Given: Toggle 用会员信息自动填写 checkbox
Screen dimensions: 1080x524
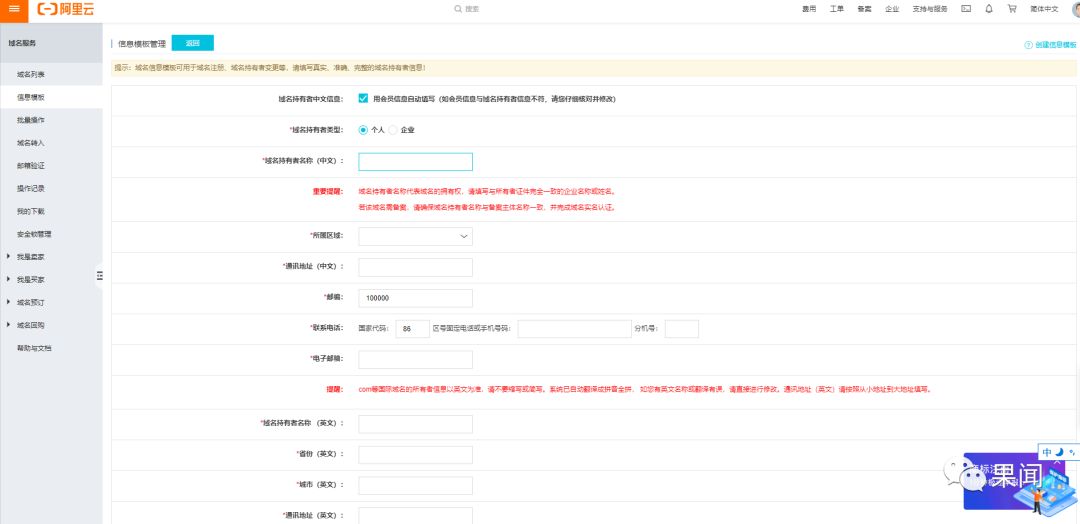Looking at the screenshot, I should coord(363,98).
